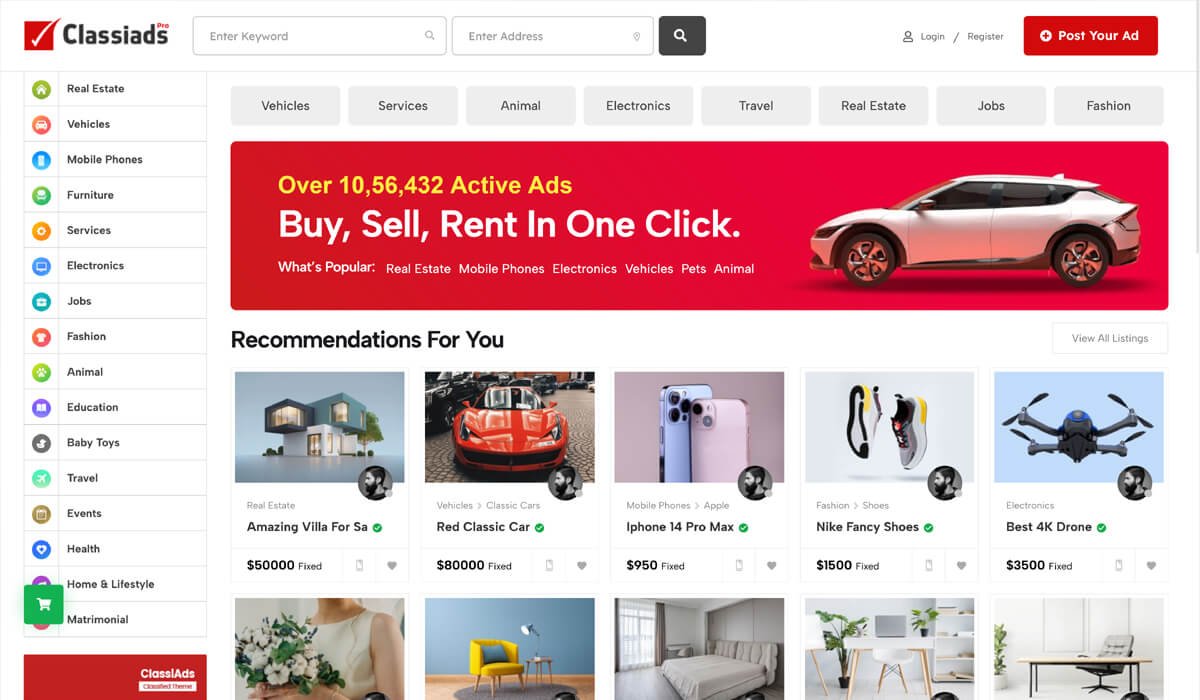Select the Travel category tab
This screenshot has height=700, width=1200.
pos(756,106)
